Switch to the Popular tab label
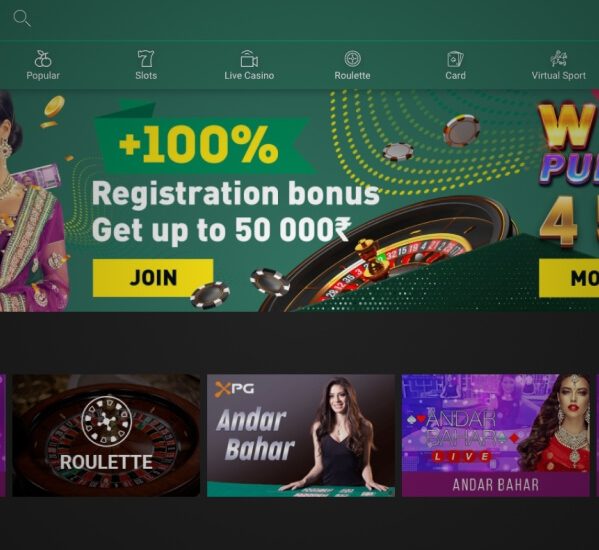Screen dimensions: 599x550 tap(43, 76)
